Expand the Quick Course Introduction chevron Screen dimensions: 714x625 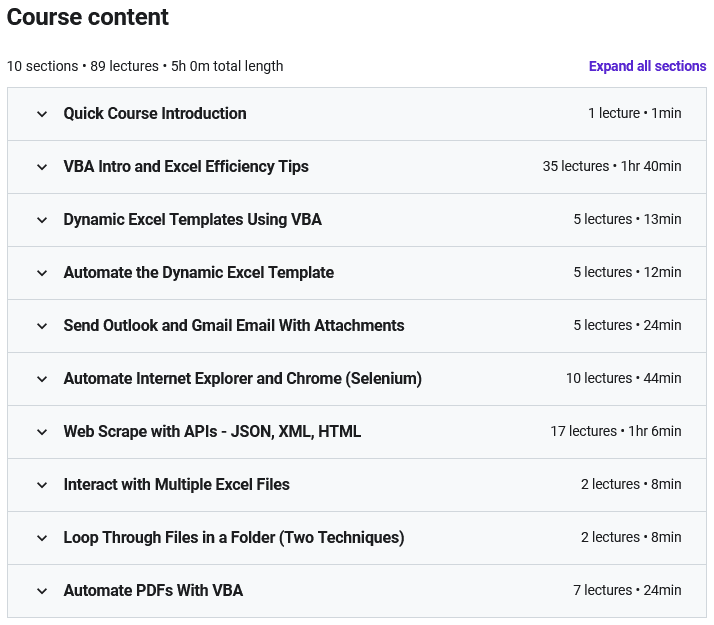(42, 114)
